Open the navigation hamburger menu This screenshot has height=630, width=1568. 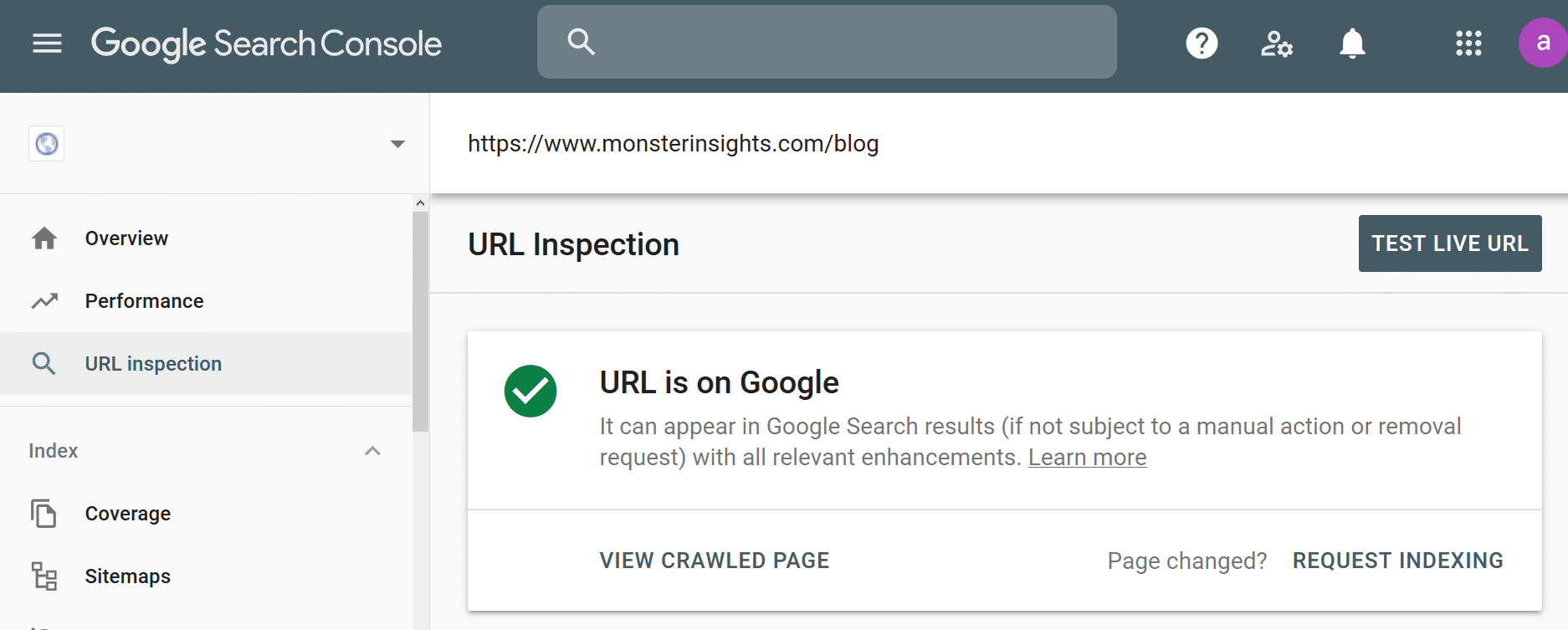coord(47,43)
